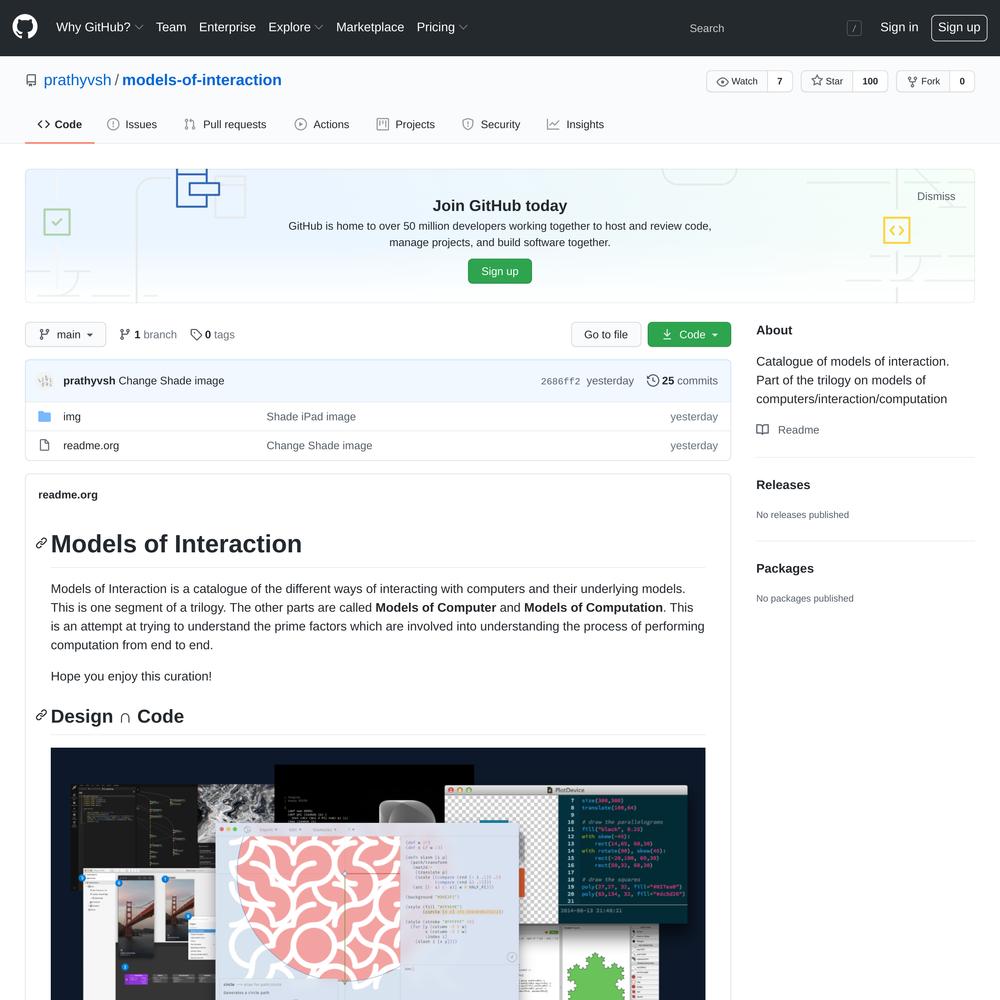
Task: Select the Code tab
Action: 60,124
